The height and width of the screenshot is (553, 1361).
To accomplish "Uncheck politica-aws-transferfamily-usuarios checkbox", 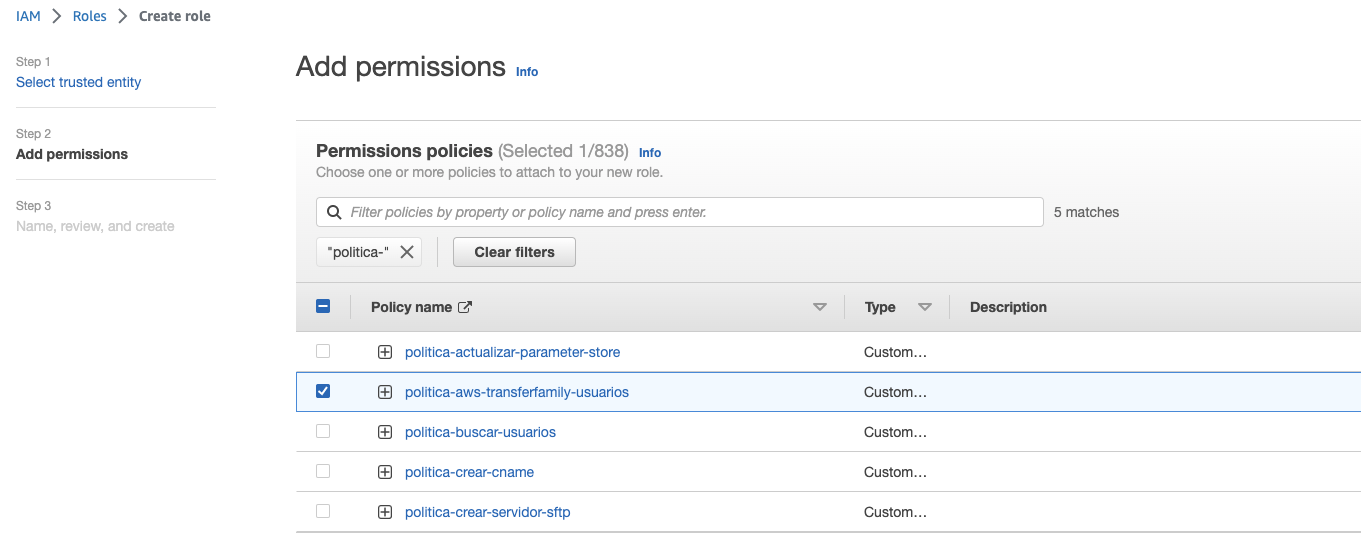I will pyautogui.click(x=323, y=391).
